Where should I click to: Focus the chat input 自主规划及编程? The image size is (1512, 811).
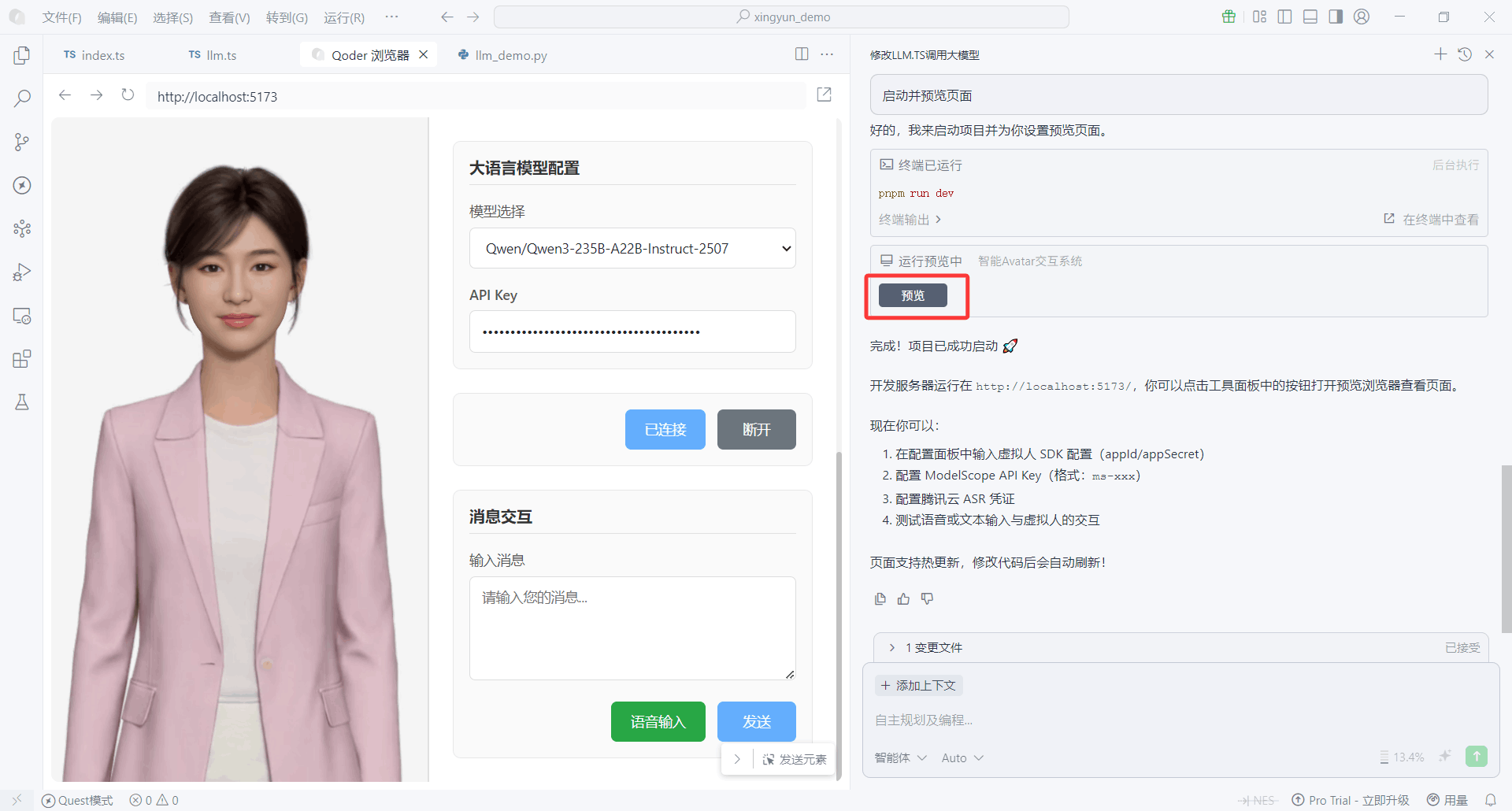pyautogui.click(x=1180, y=720)
